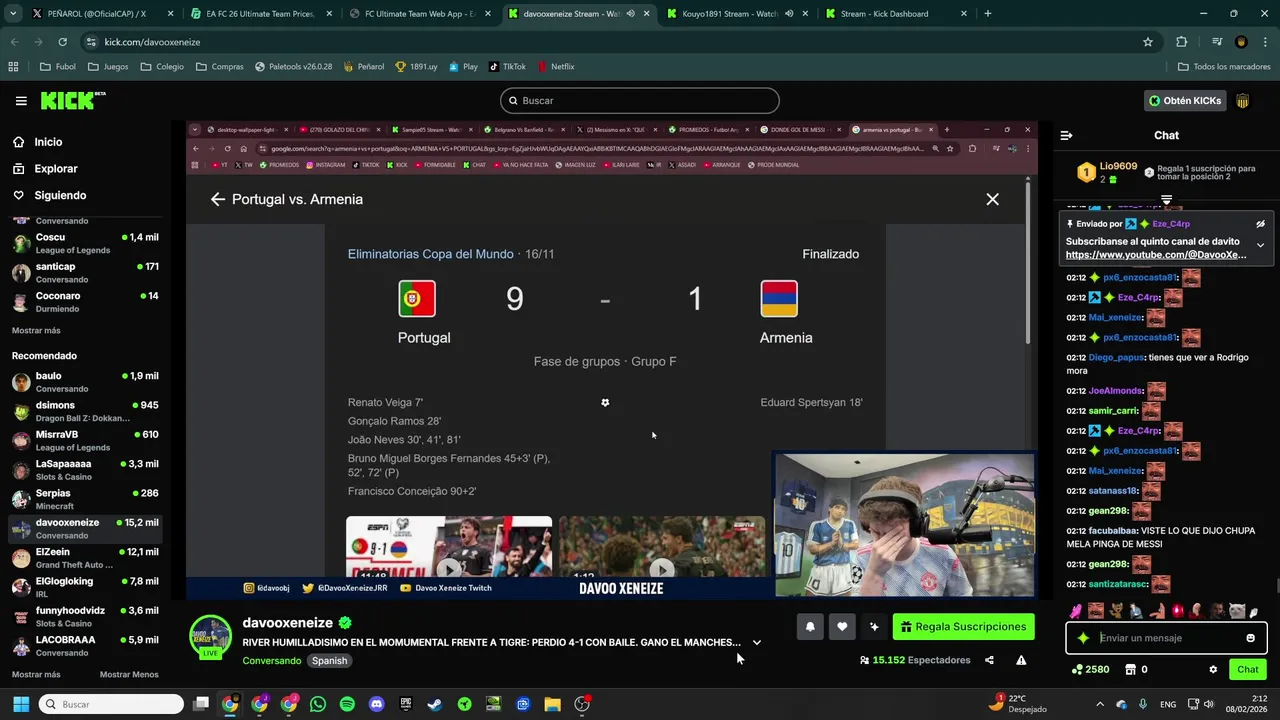Image resolution: width=1280 pixels, height=720 pixels.
Task: Click the Conversando category link
Action: (272, 661)
